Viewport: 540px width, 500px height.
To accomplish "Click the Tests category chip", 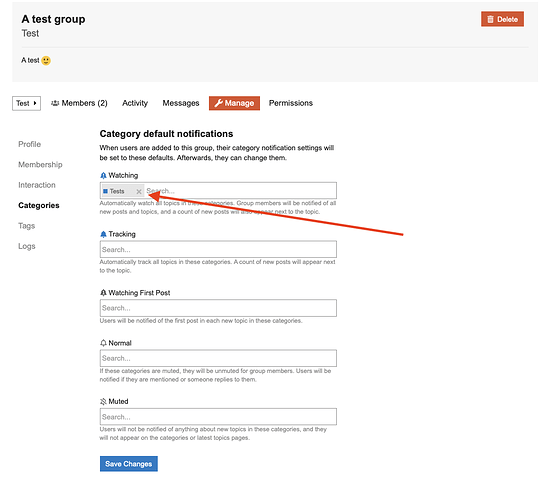I will tap(123, 191).
